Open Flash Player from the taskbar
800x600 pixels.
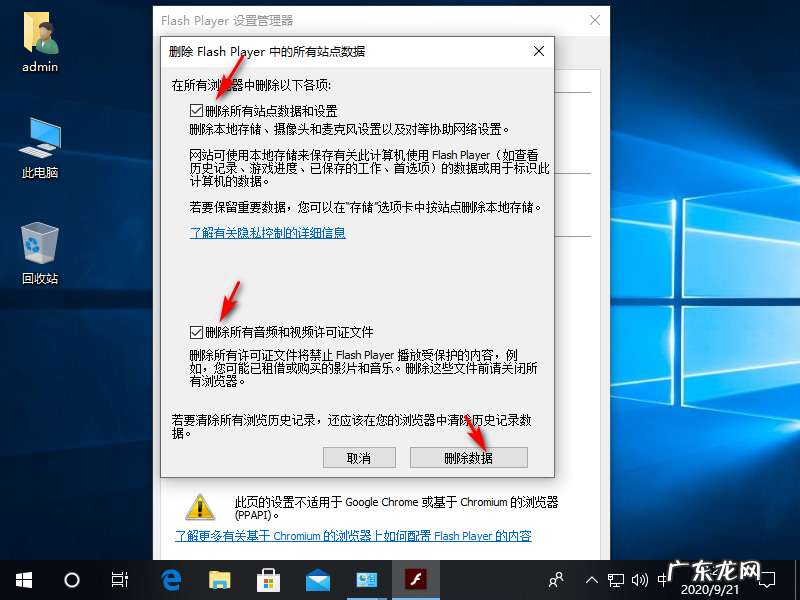click(414, 579)
